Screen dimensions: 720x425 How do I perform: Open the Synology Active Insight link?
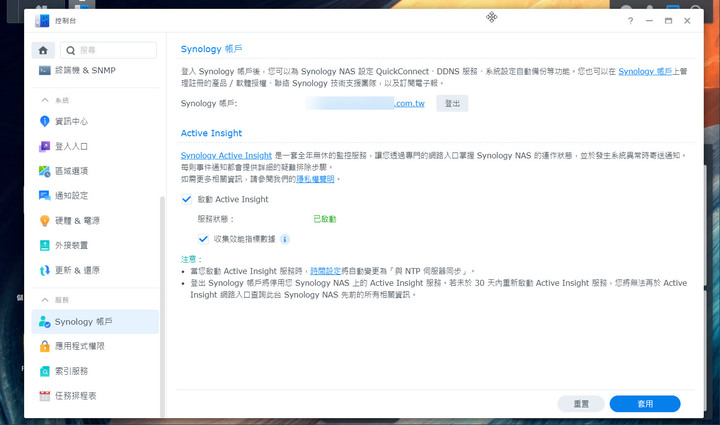click(226, 156)
